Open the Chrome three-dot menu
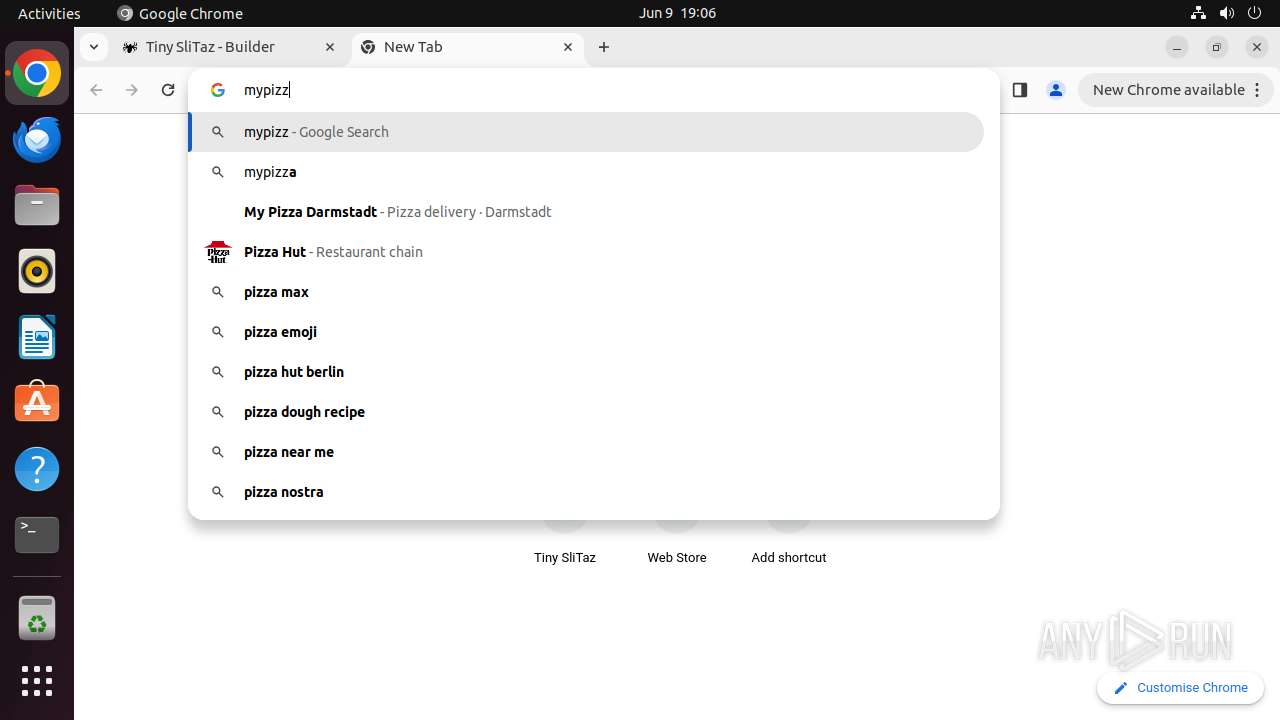The image size is (1280, 720). click(1257, 90)
